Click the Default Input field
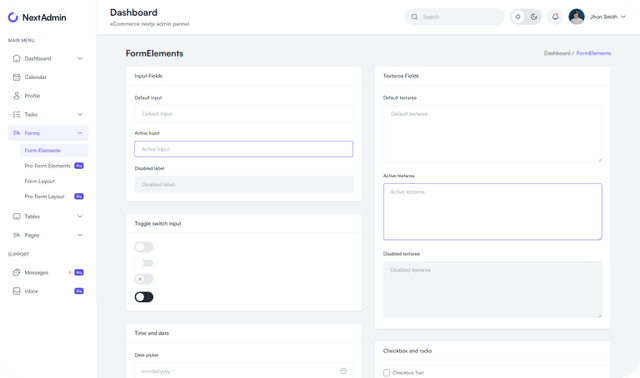This screenshot has width=640, height=378. (244, 113)
